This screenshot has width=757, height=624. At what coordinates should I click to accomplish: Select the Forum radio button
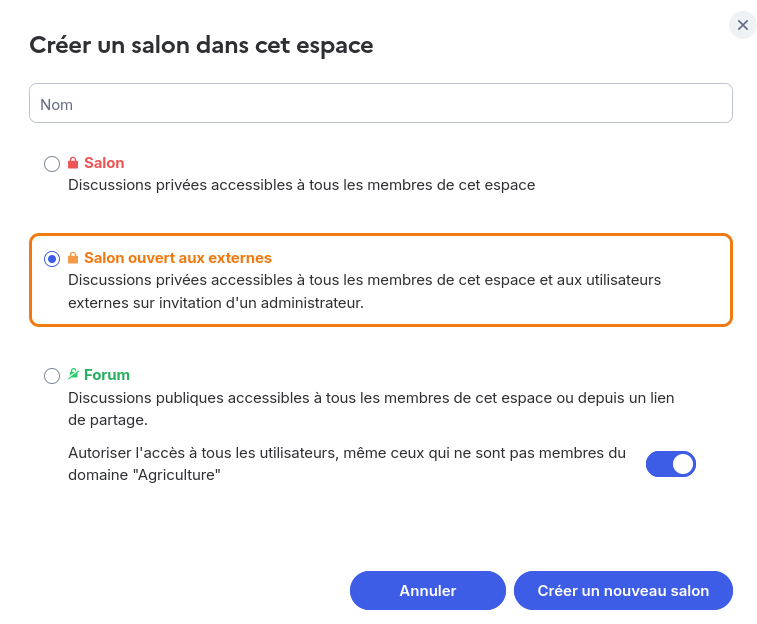[52, 376]
